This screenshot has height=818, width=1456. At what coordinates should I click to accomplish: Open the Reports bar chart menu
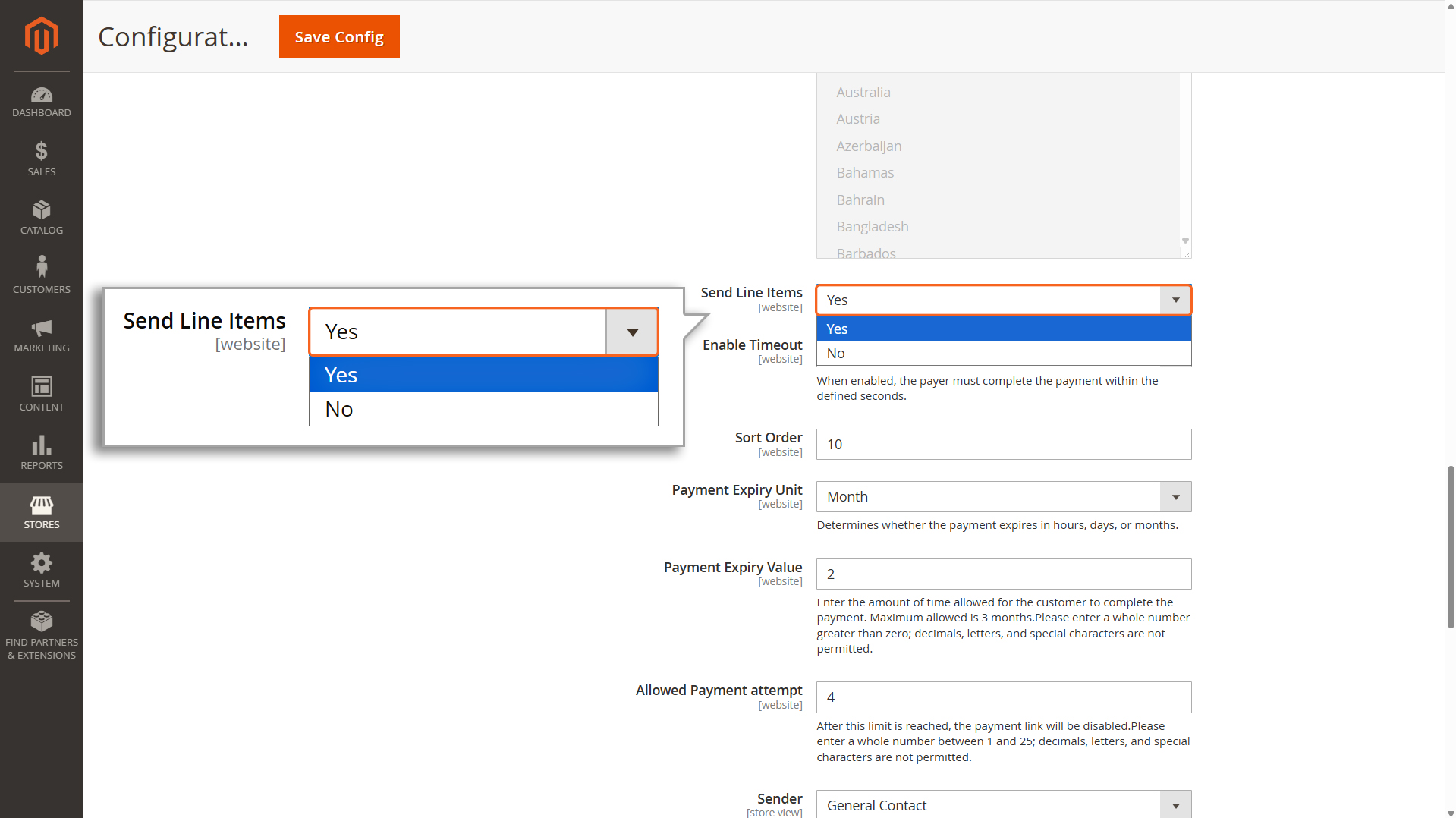[x=41, y=453]
